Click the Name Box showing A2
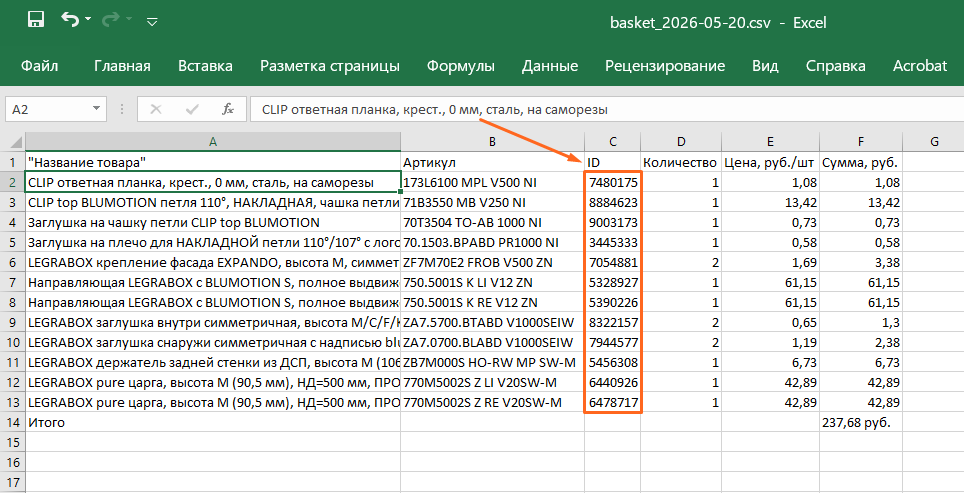The height and width of the screenshot is (493, 964). tap(47, 109)
